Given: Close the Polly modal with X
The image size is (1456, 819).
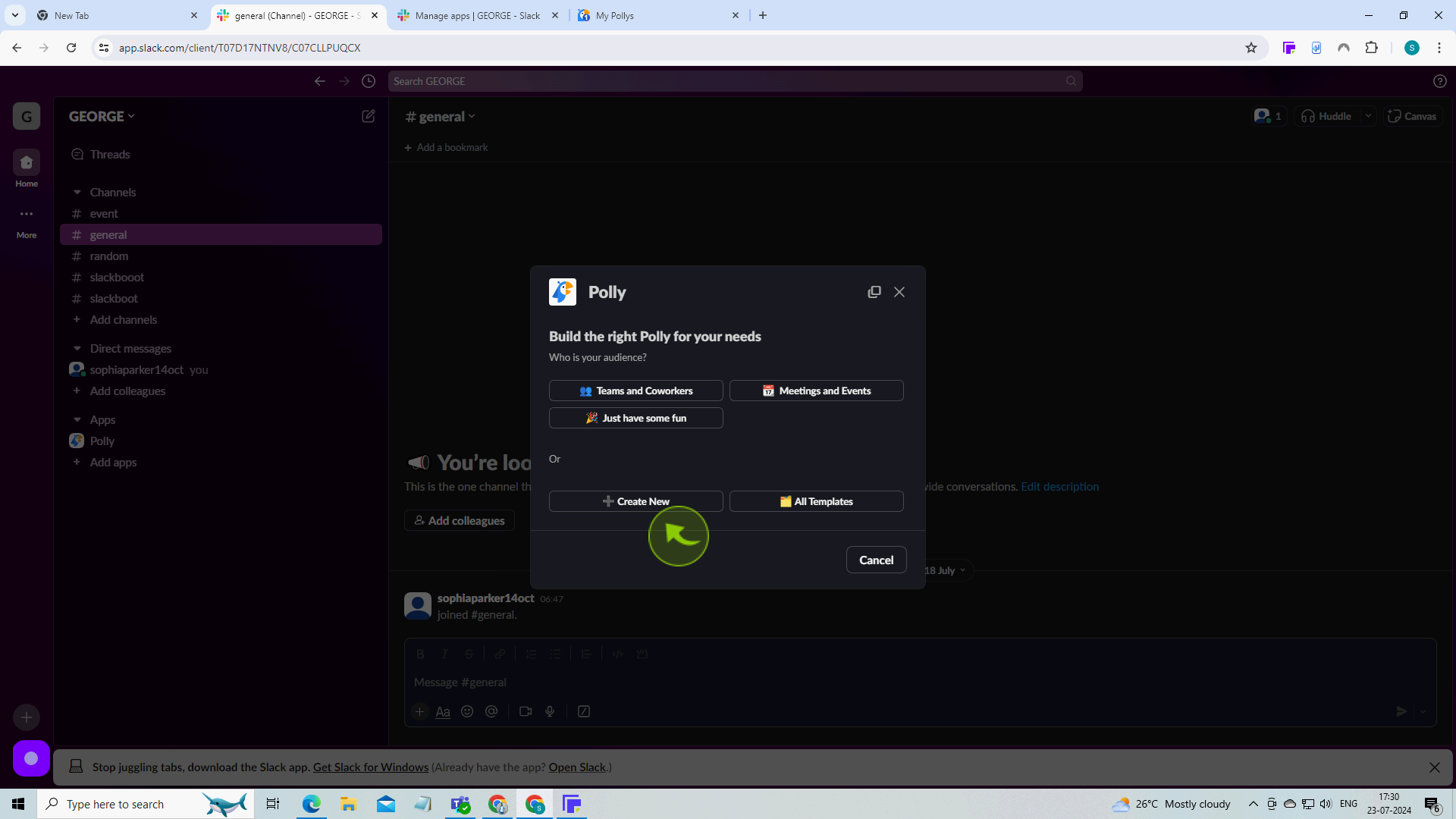Looking at the screenshot, I should (899, 292).
